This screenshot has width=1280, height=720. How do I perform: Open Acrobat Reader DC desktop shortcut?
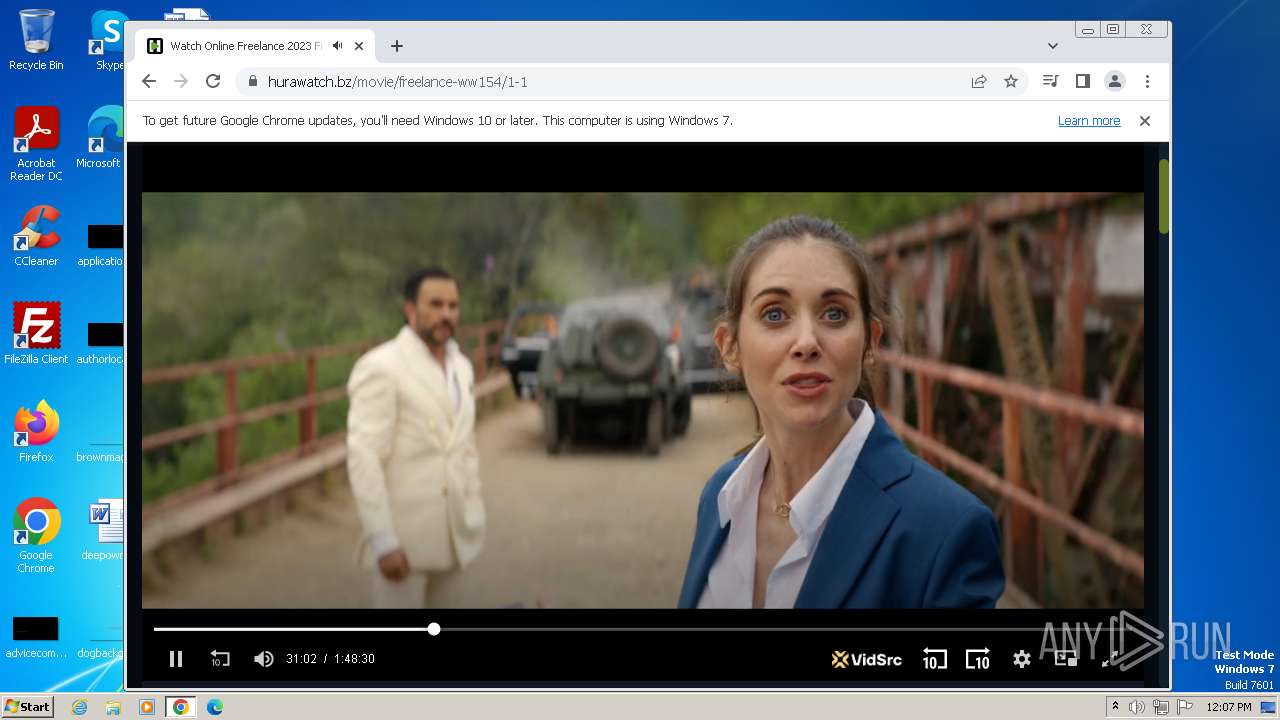pos(36,145)
